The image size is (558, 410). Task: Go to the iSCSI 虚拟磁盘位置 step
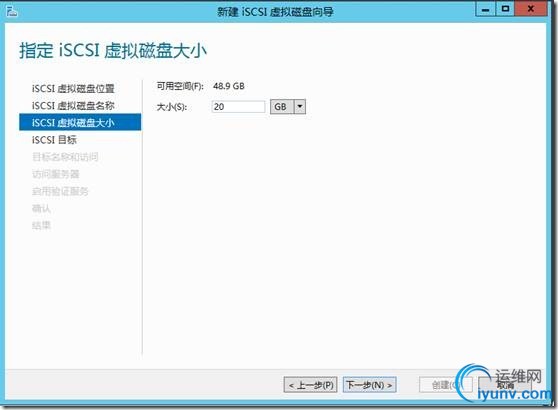pyautogui.click(x=73, y=88)
